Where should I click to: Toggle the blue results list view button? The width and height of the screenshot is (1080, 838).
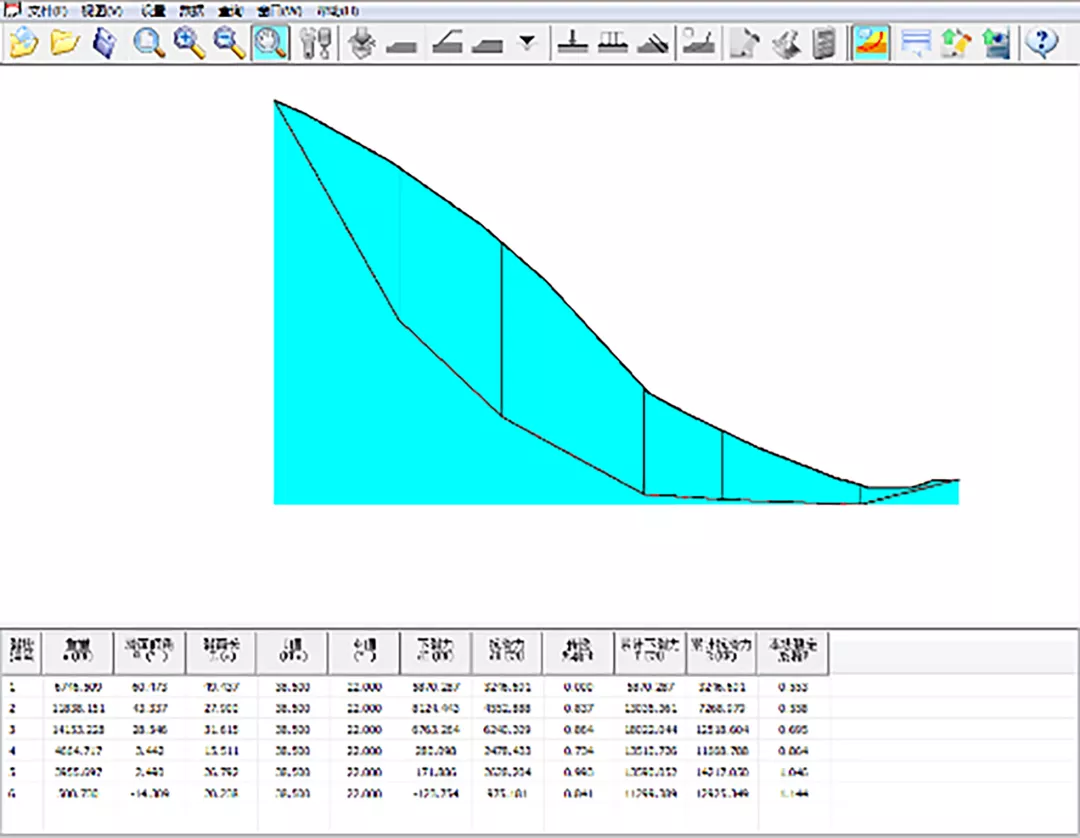click(915, 43)
